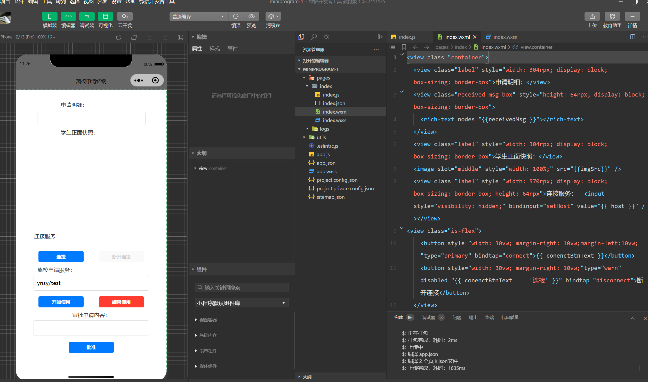The image size is (648, 382).
Task: Toggle the debugger panel green toolbar button
Action: (87, 17)
